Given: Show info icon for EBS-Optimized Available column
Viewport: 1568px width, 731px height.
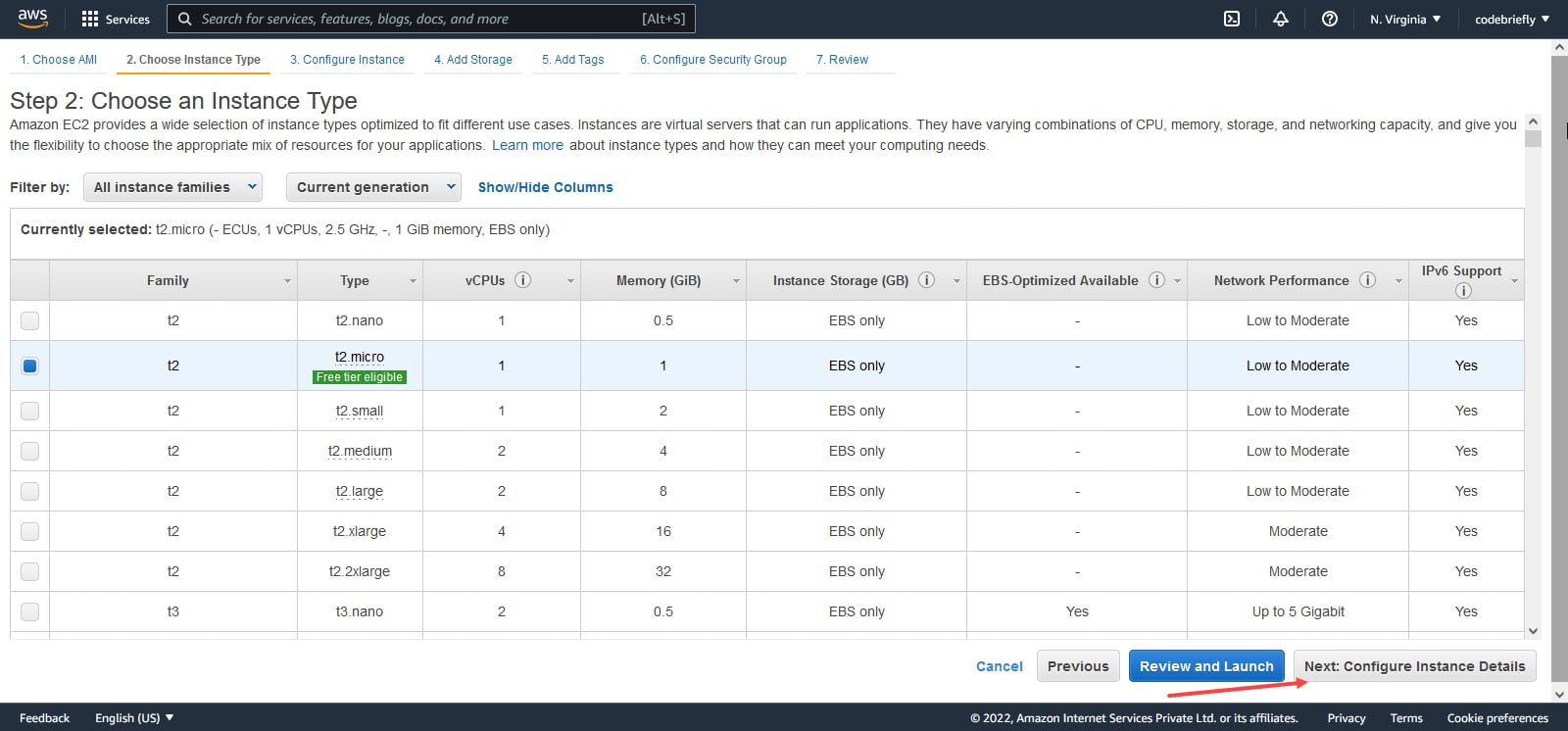Looking at the screenshot, I should (x=1156, y=279).
